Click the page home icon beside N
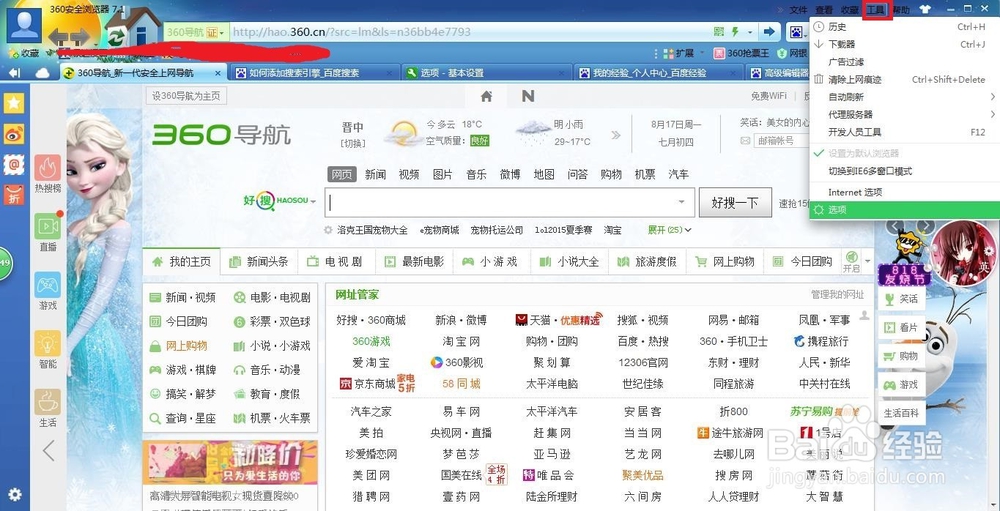The height and width of the screenshot is (511, 1000). (486, 96)
